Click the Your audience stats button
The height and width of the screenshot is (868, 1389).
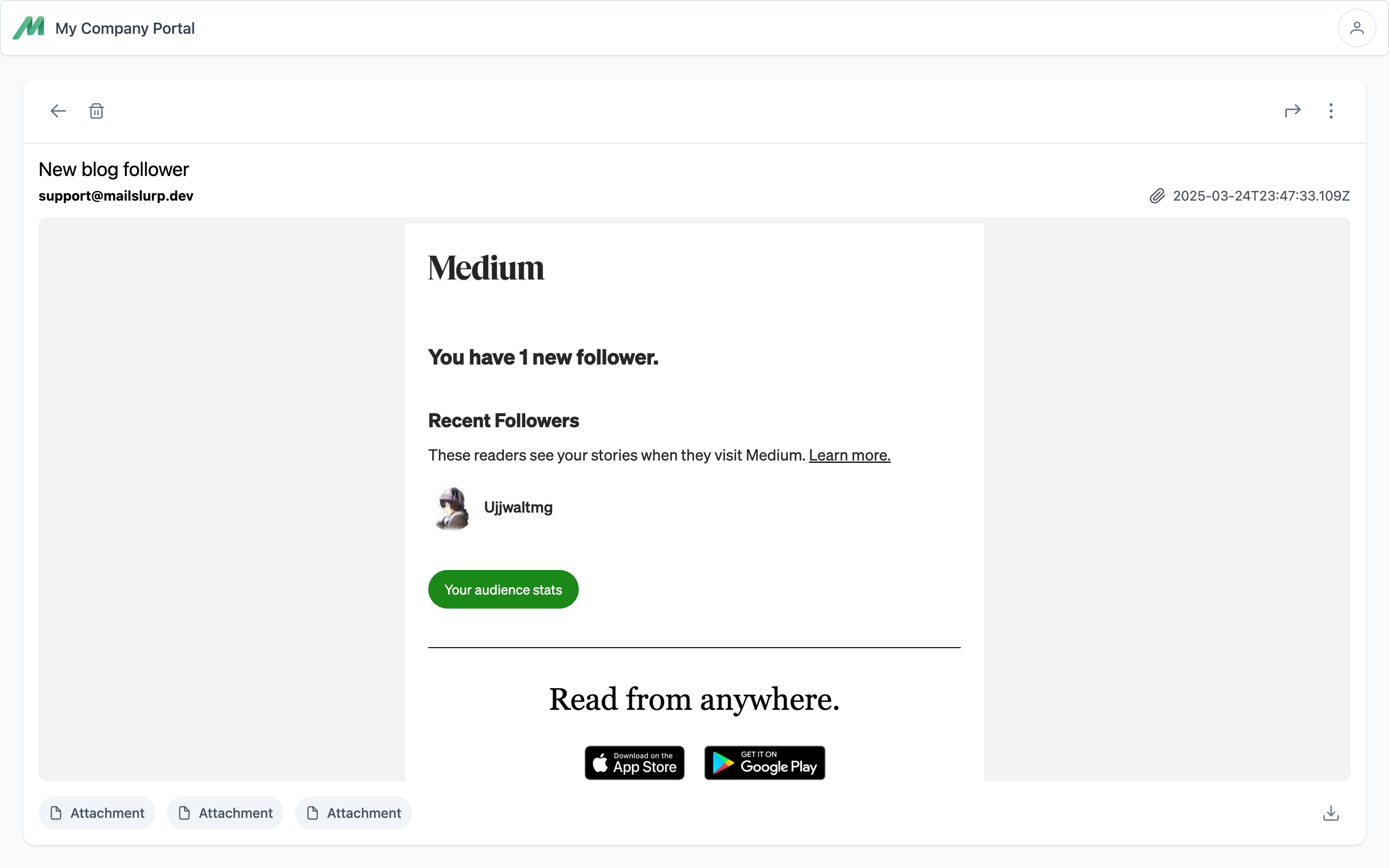[x=504, y=590]
